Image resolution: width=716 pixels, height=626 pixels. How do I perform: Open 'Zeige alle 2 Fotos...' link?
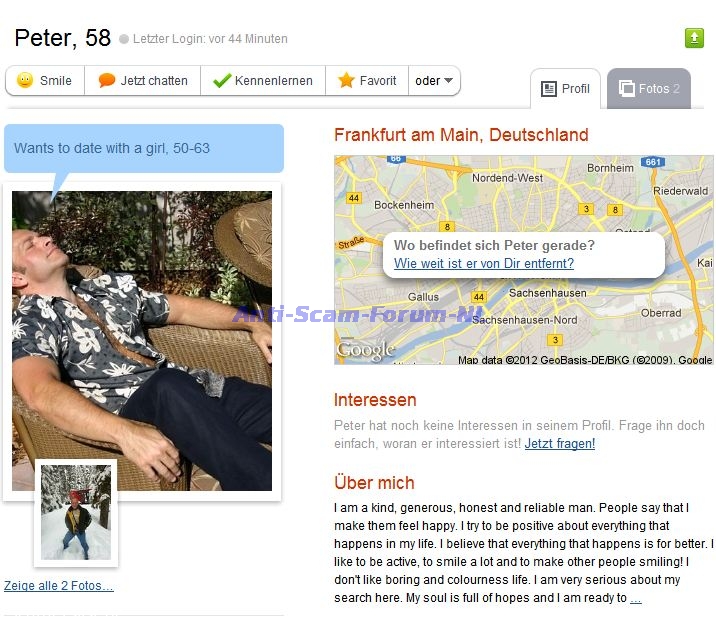click(x=58, y=585)
